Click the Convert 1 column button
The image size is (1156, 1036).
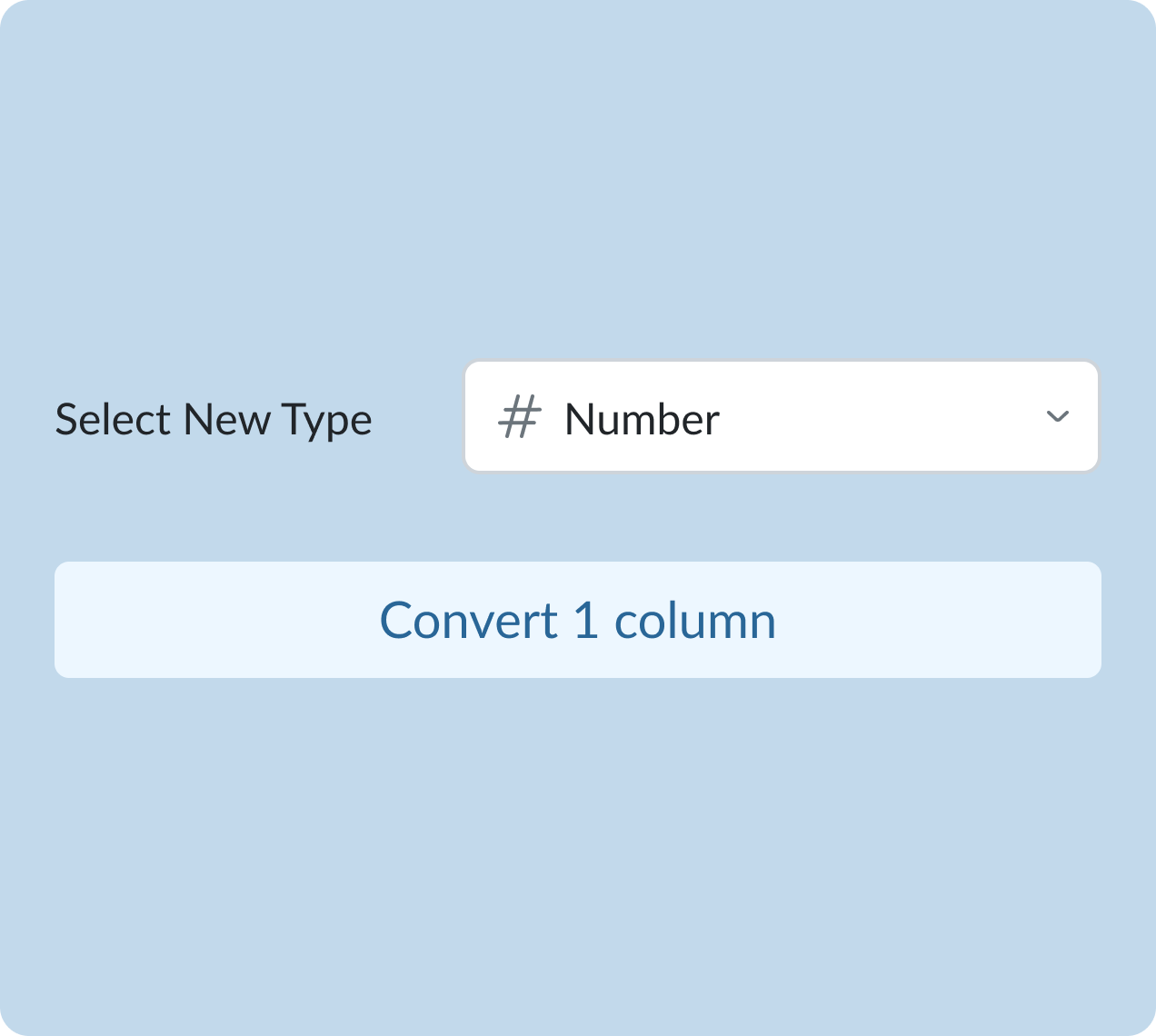point(578,620)
